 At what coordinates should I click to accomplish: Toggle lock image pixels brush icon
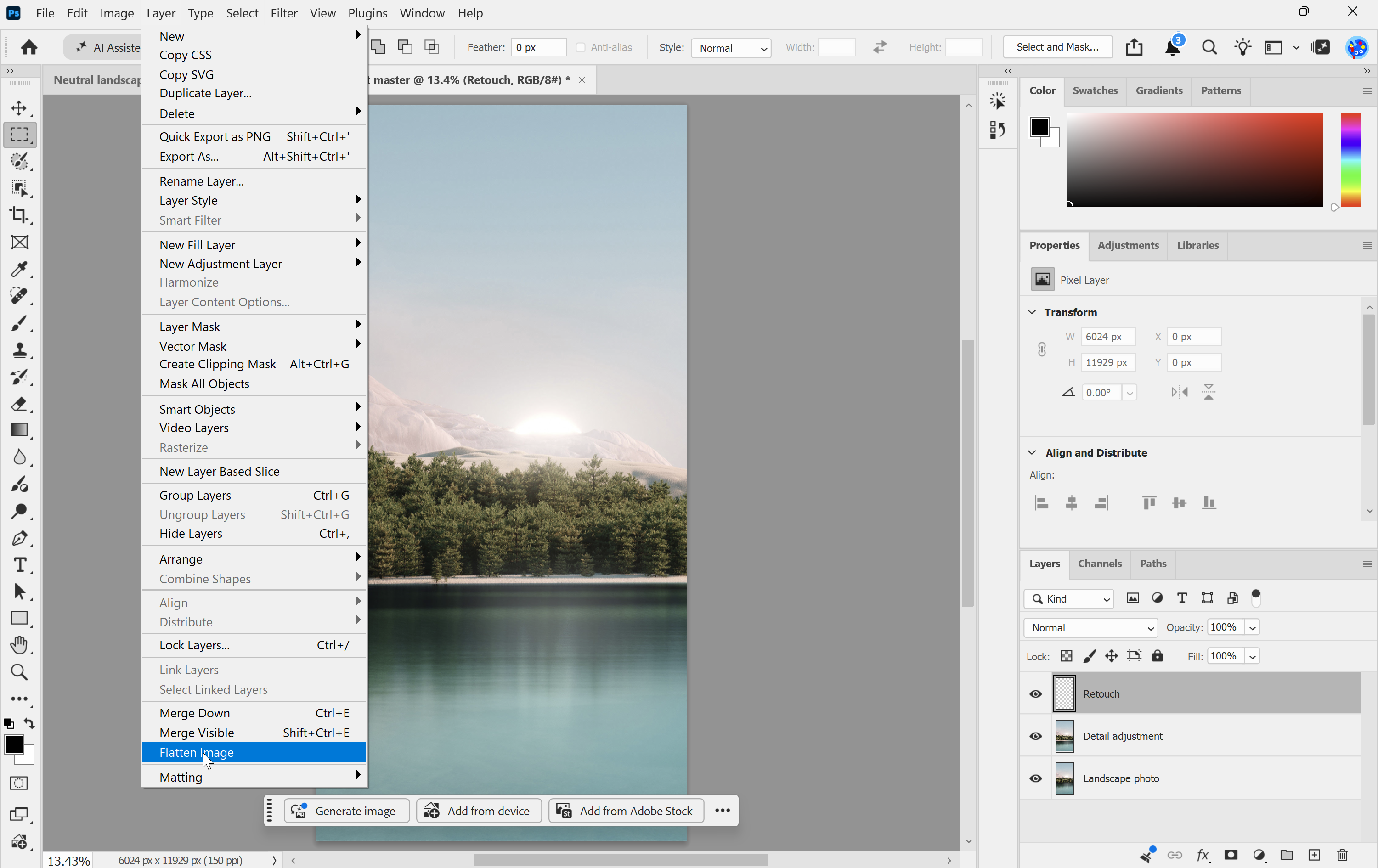click(1090, 656)
